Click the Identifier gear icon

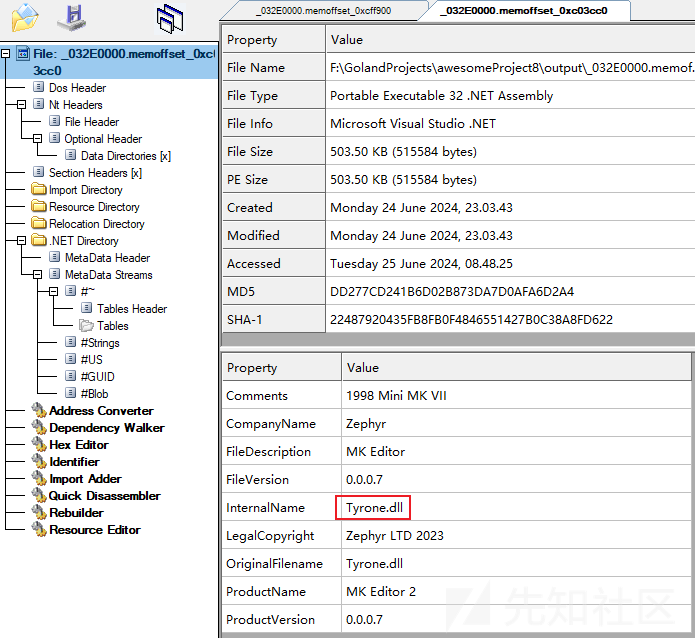point(39,461)
